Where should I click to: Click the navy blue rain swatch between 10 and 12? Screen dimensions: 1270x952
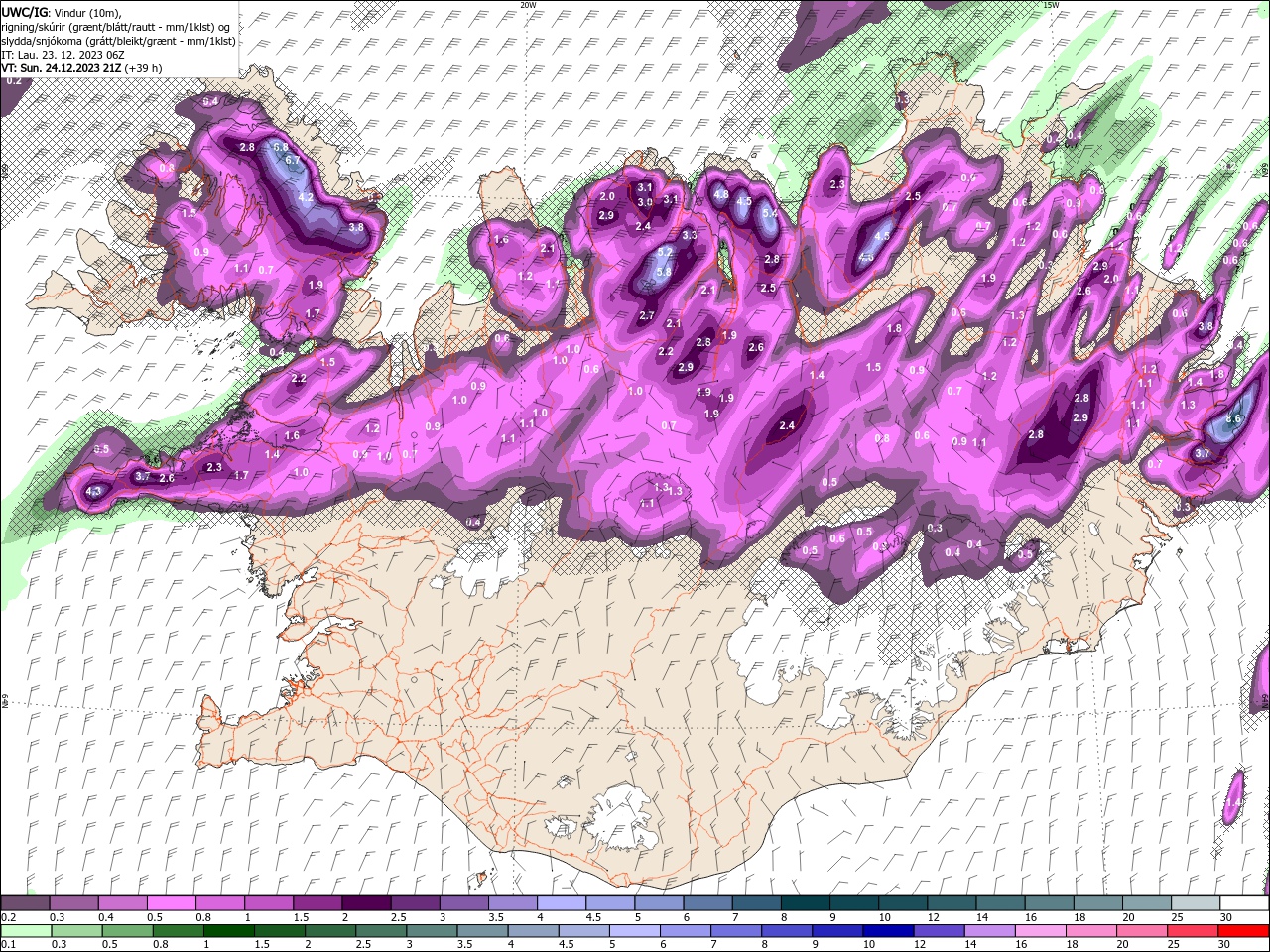tap(887, 931)
